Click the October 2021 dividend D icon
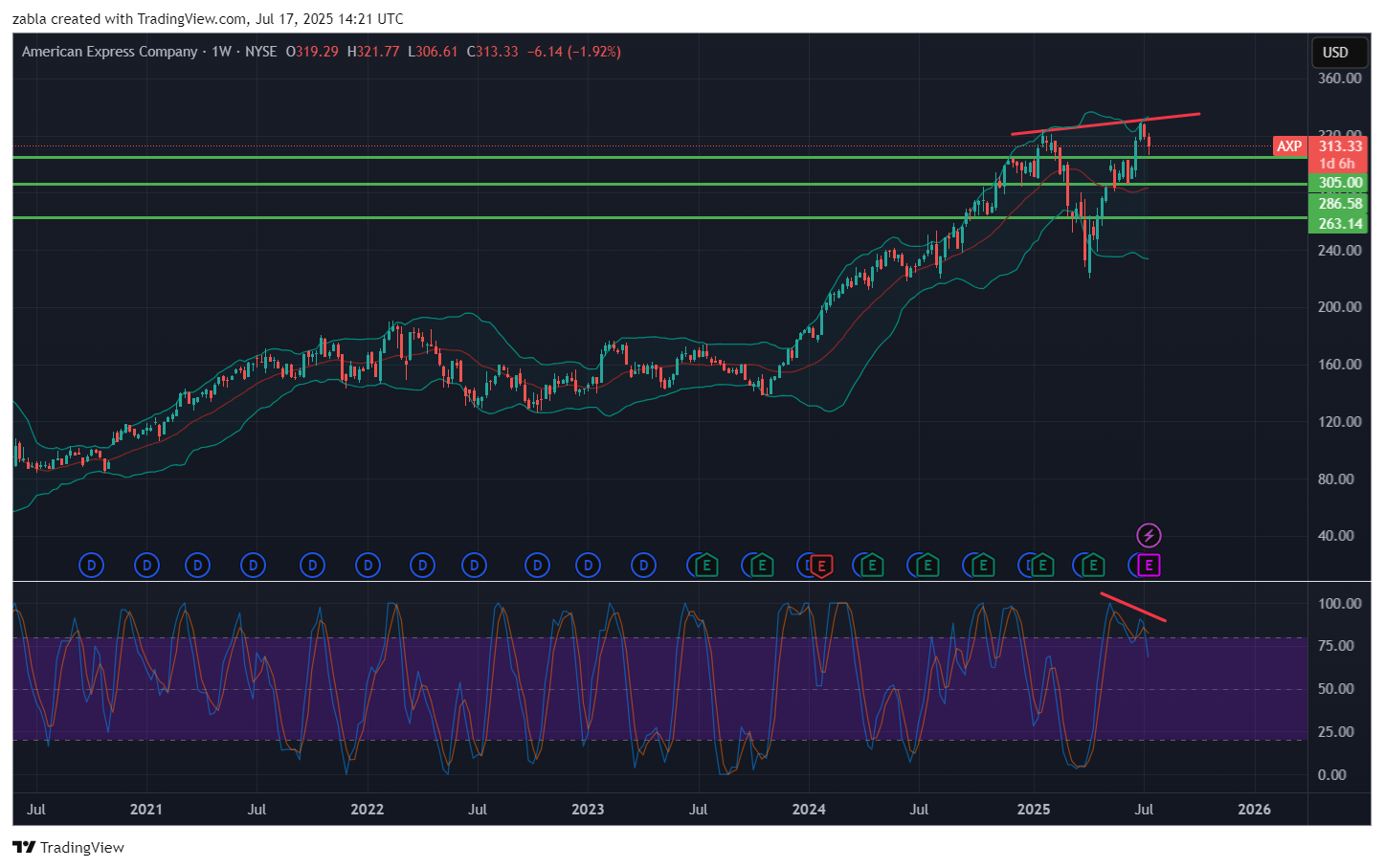Screen dimensions: 1384x868 coord(312,566)
